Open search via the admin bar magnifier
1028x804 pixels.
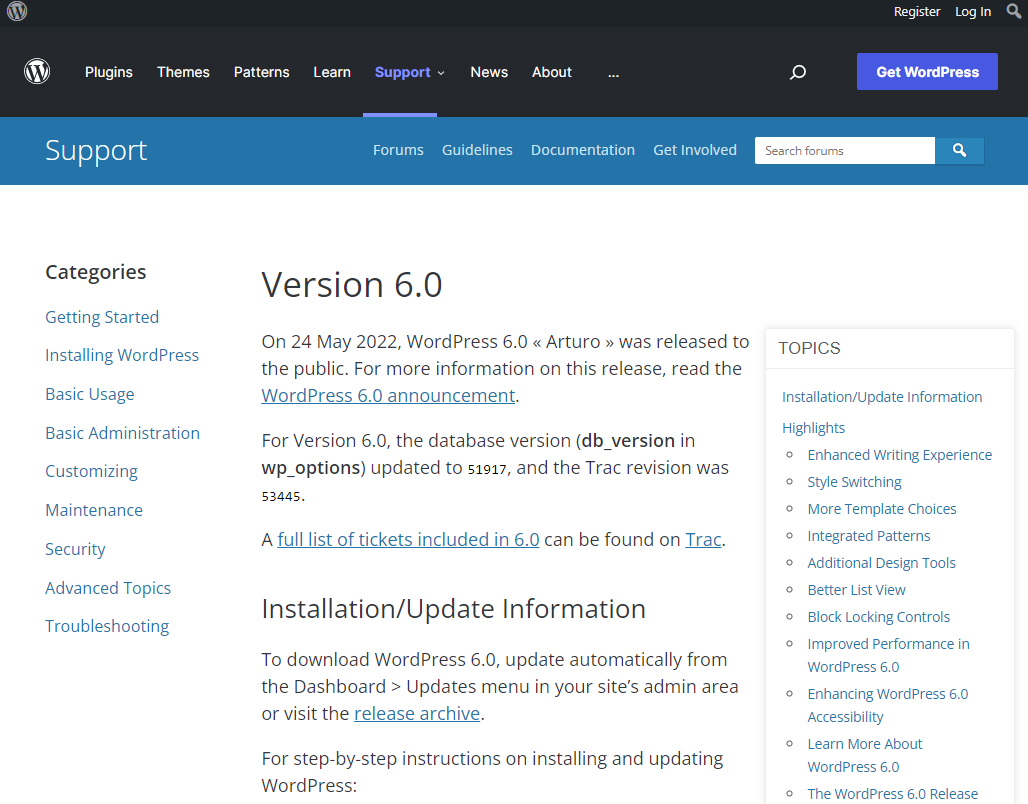1014,11
